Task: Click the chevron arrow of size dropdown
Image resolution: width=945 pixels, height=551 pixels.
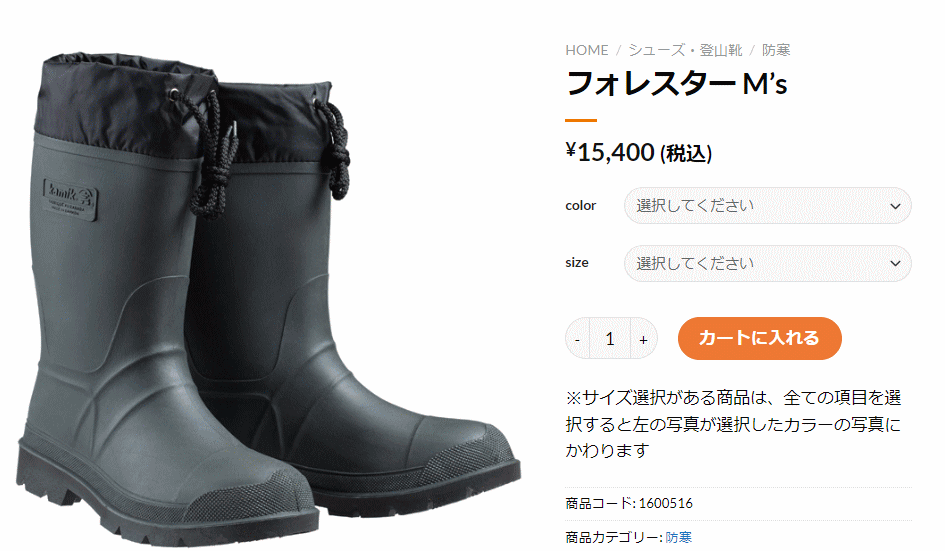Action: click(x=896, y=263)
